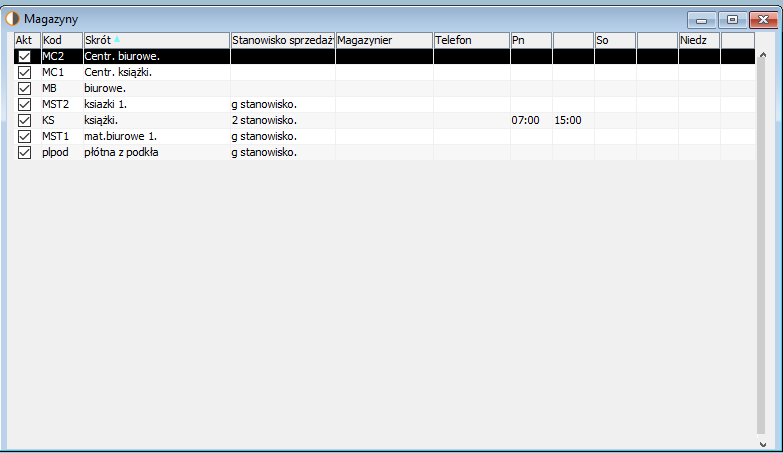Select the plpod code cell
The height and width of the screenshot is (453, 783).
click(x=62, y=152)
